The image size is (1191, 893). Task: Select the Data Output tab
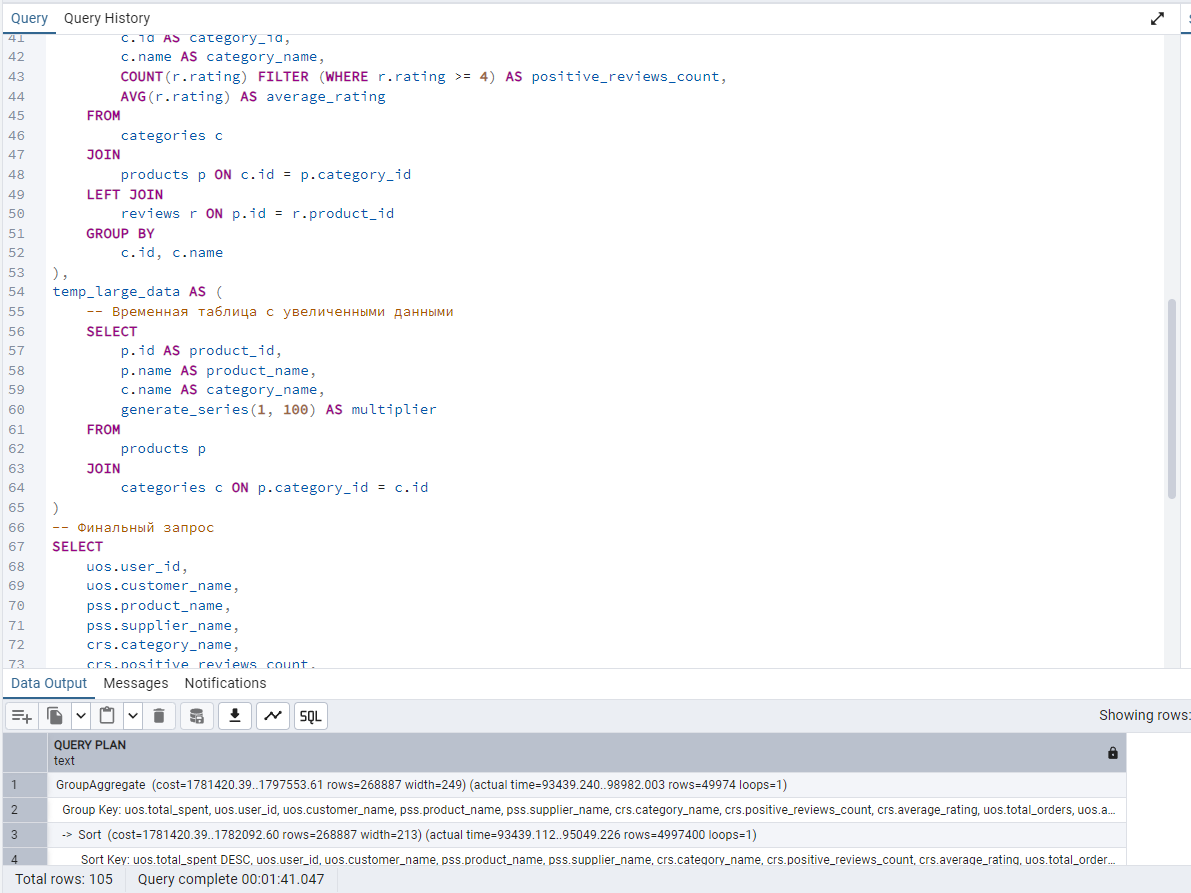pyautogui.click(x=49, y=683)
